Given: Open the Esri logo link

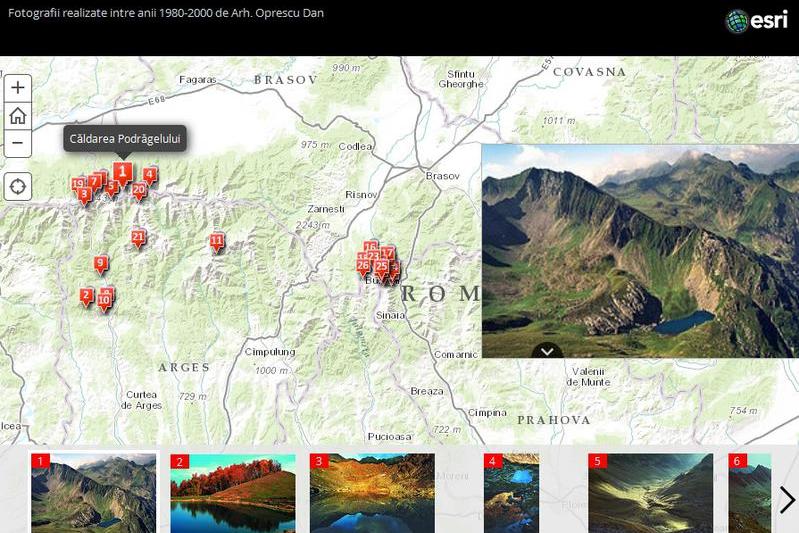Looking at the screenshot, I should (x=757, y=21).
